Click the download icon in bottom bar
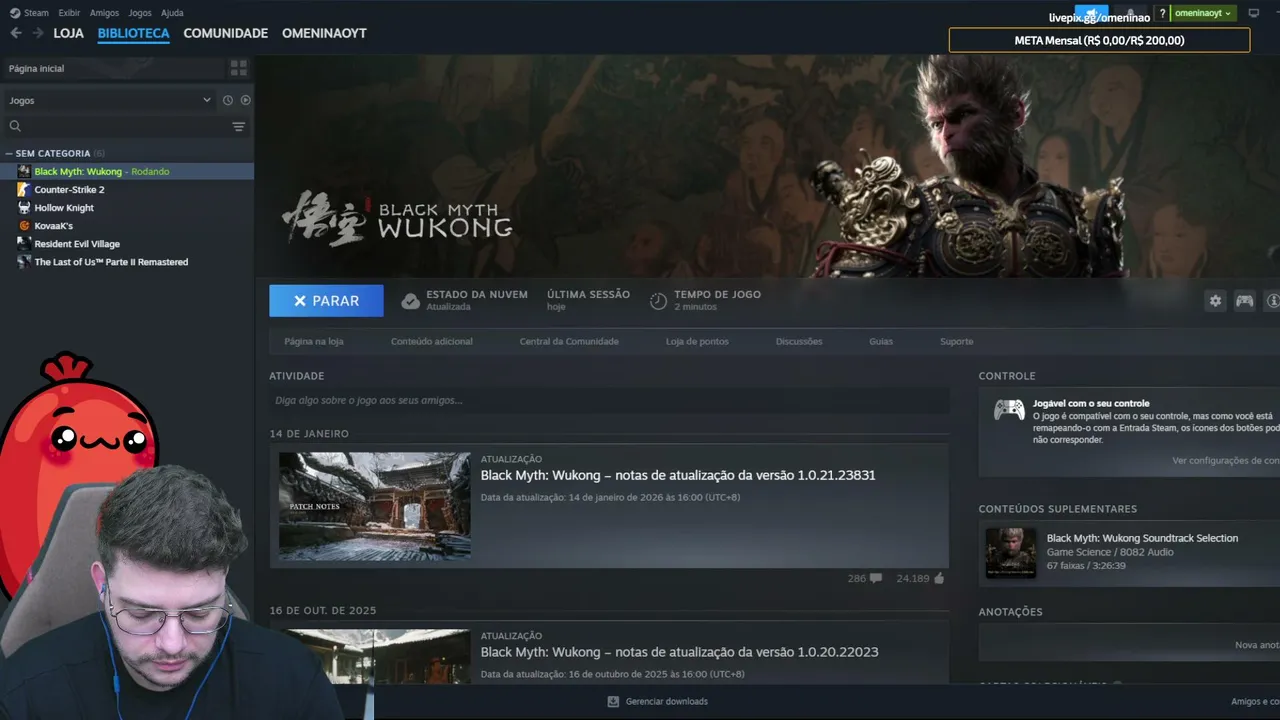 613,701
